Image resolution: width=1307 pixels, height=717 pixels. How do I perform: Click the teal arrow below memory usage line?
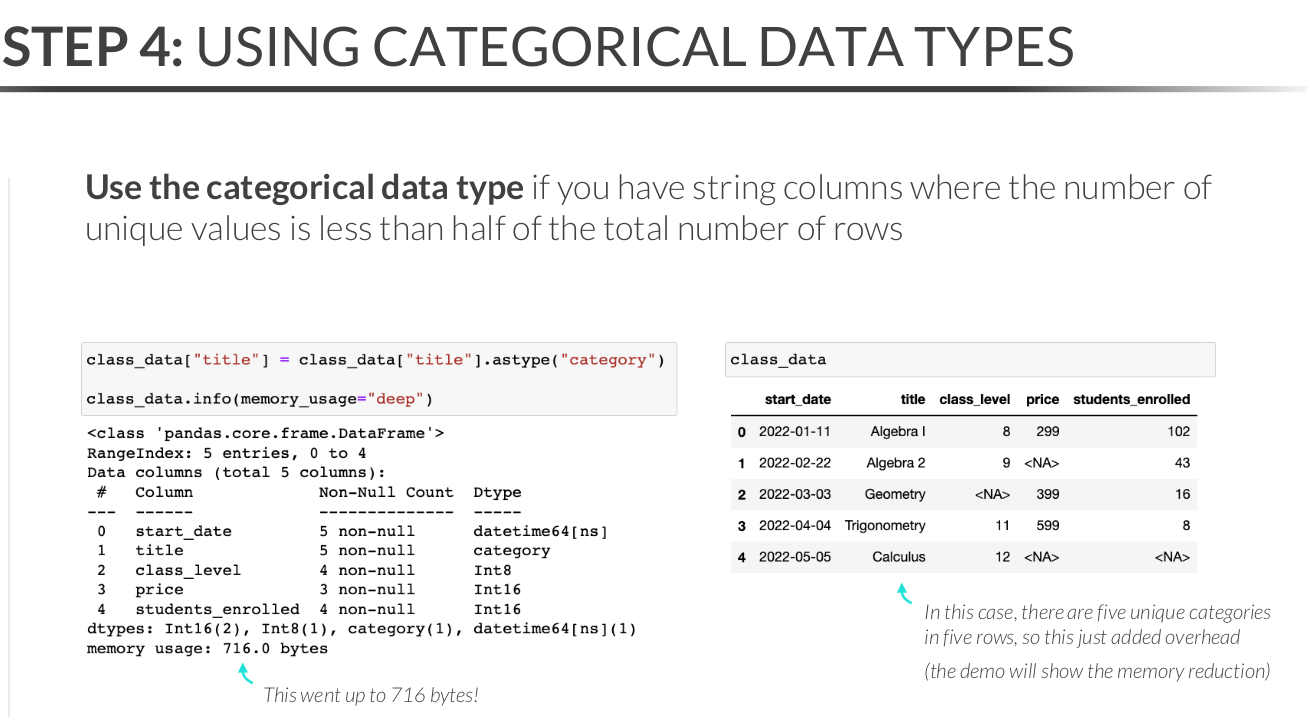pos(245,674)
